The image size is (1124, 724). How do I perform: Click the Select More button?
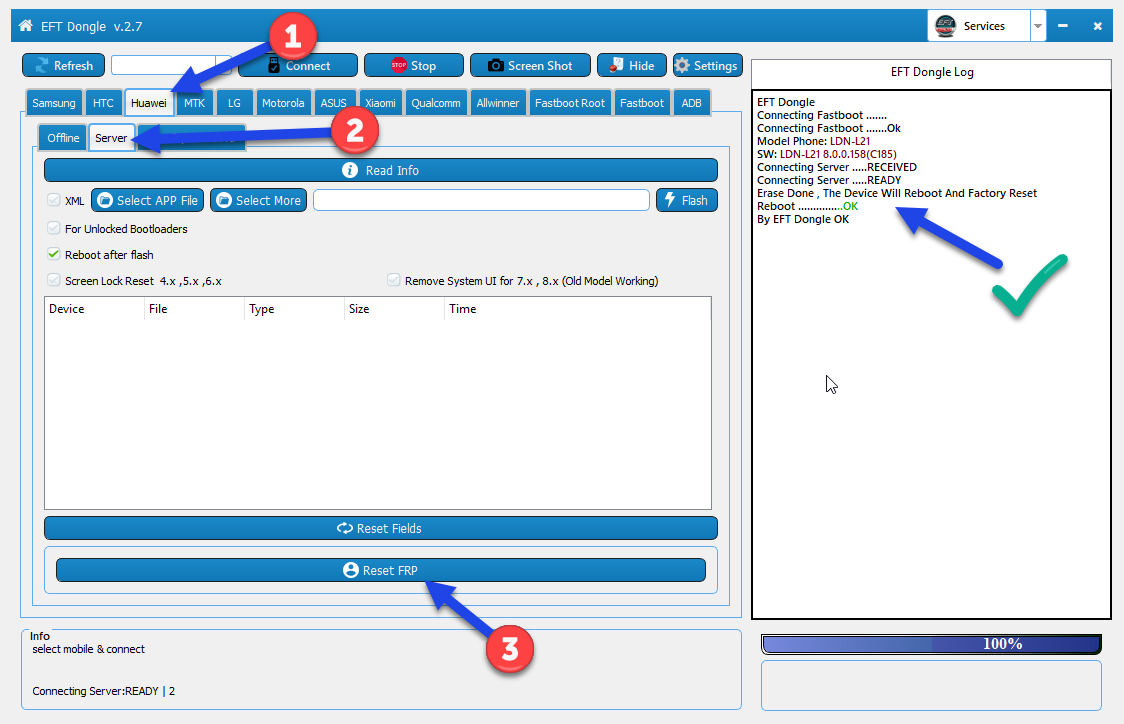(x=259, y=200)
